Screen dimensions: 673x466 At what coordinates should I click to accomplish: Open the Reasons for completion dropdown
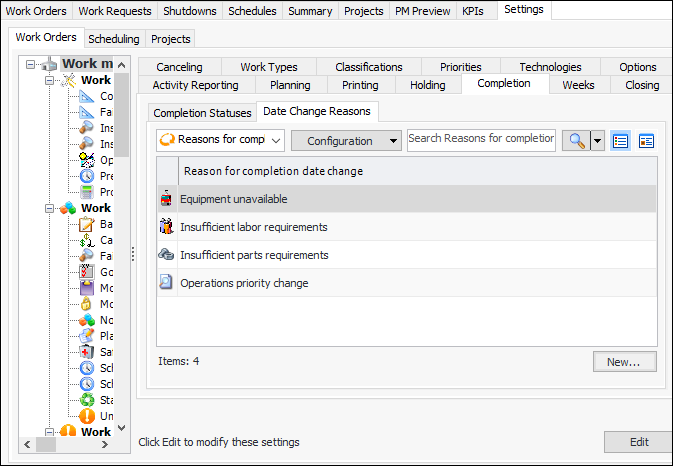221,141
